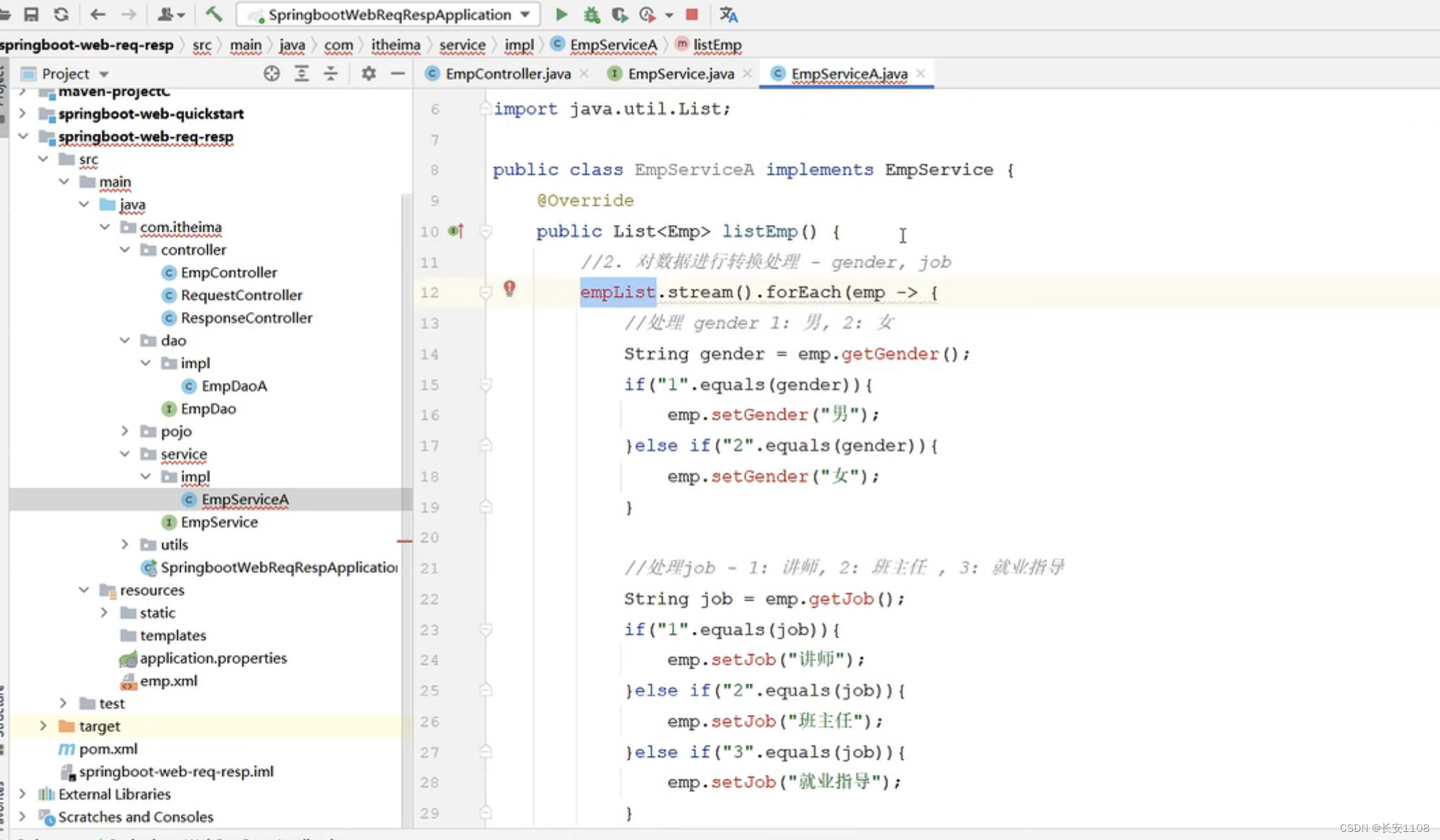Click the application.properties file
The height and width of the screenshot is (840, 1440).
coord(213,658)
